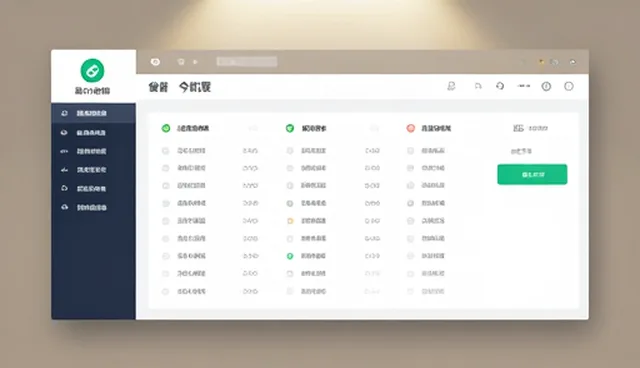
Task: Toggle the orange checkbox in the shield list
Action: point(290,221)
